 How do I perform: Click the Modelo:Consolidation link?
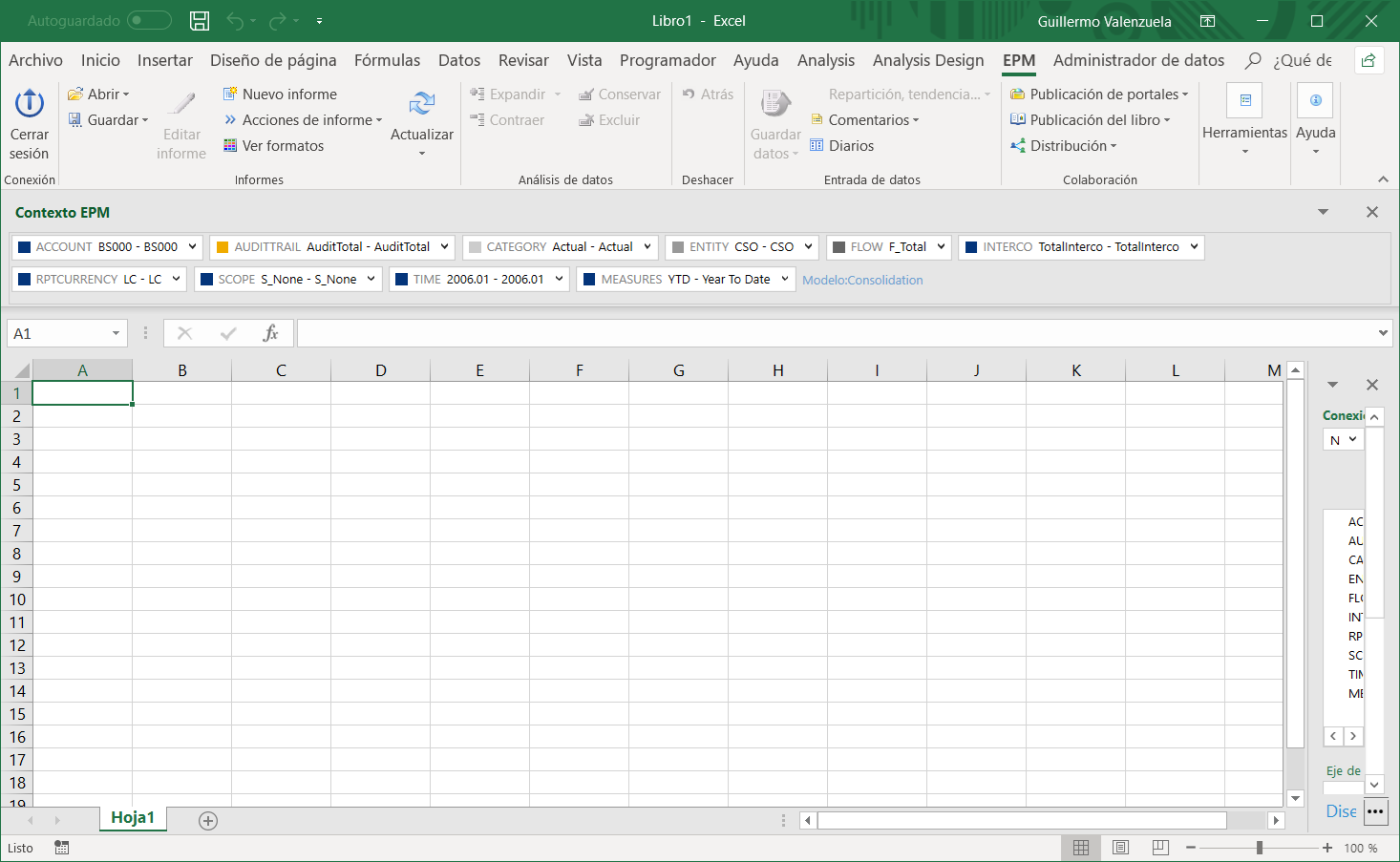[862, 281]
